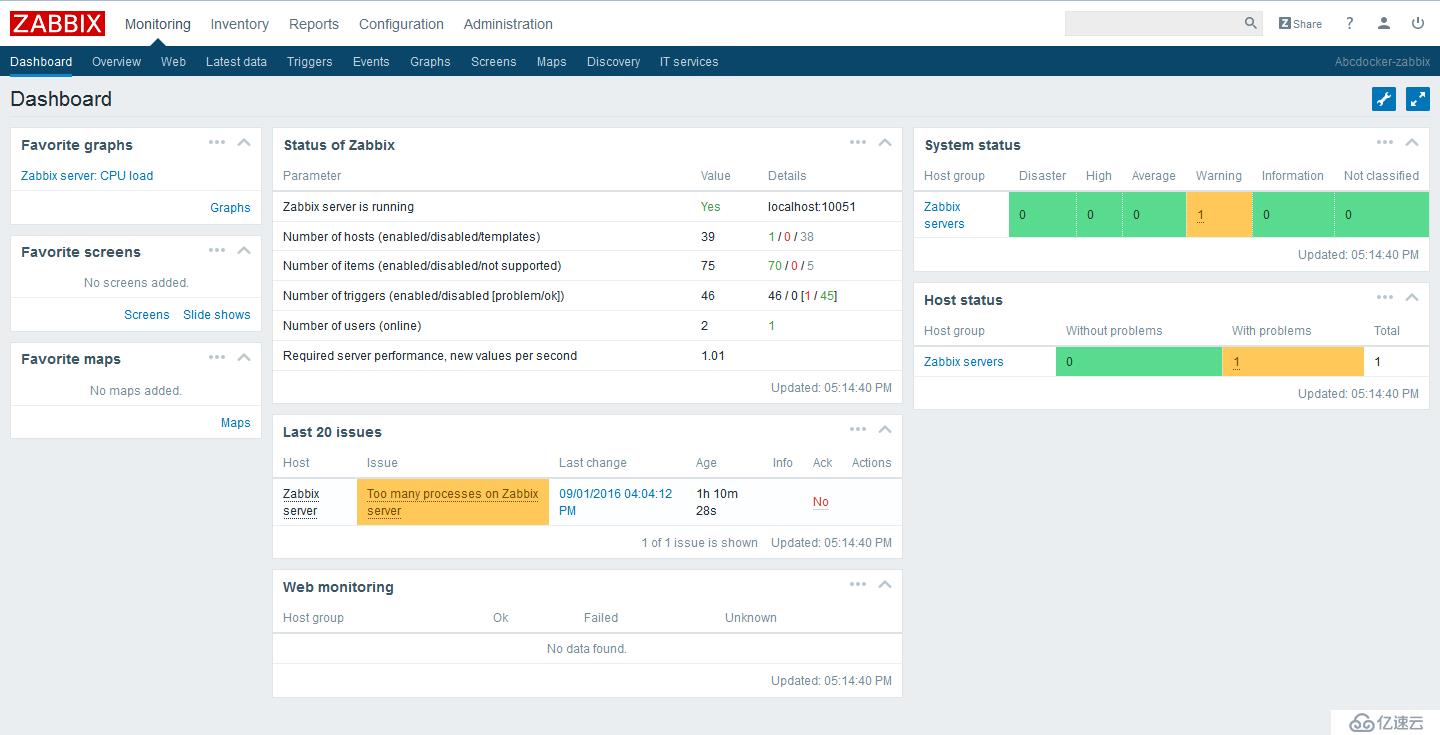Click Screens link in Favorite screens
Viewport: 1440px width, 735px height.
coord(146,315)
